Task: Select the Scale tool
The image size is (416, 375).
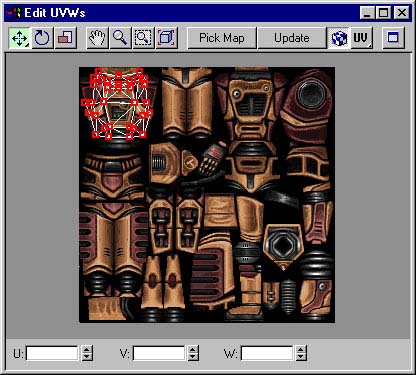Action: pos(65,38)
